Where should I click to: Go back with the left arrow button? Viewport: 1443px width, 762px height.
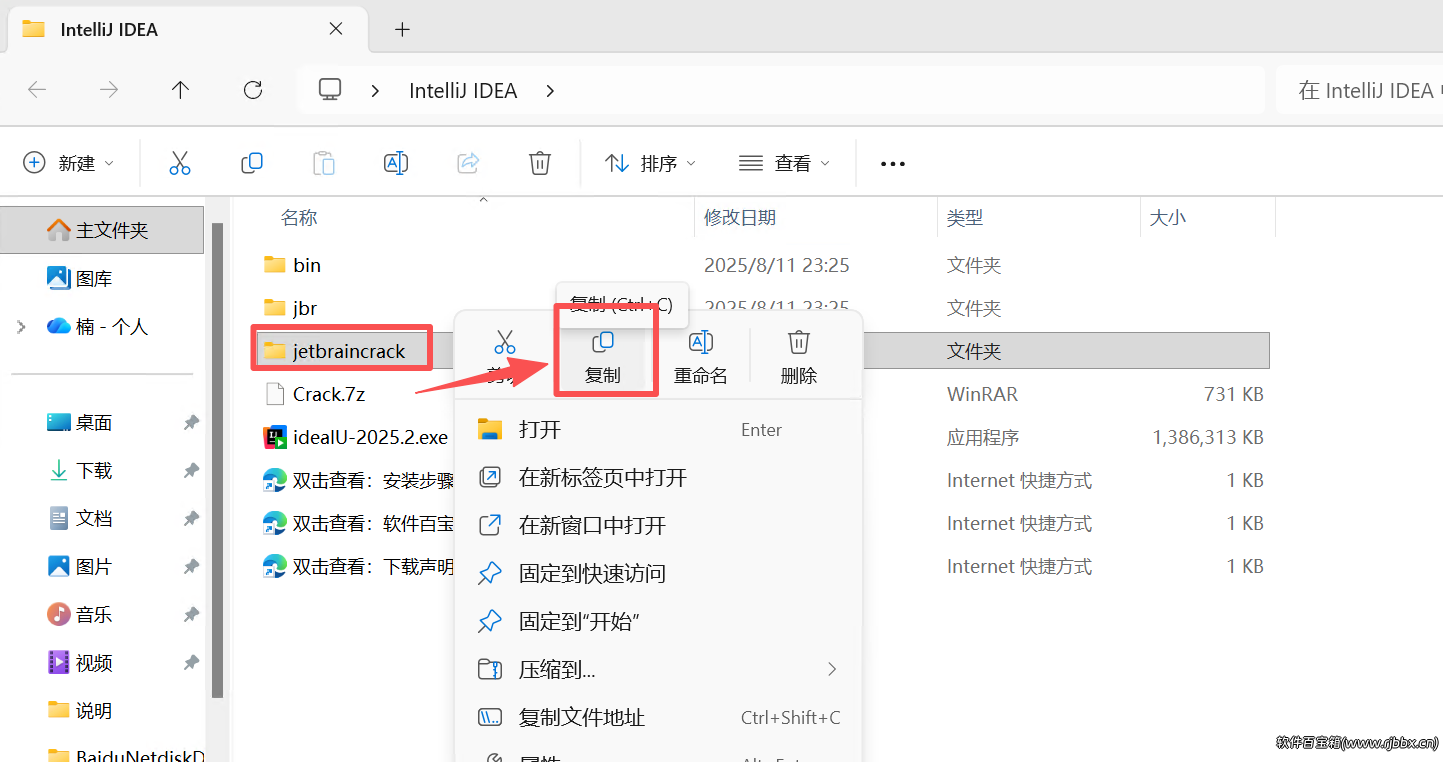click(x=37, y=90)
